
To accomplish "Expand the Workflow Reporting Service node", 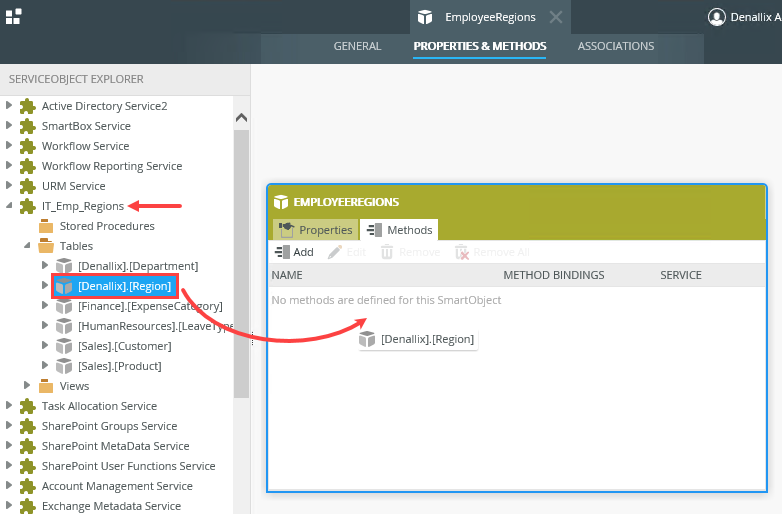I will [8, 166].
